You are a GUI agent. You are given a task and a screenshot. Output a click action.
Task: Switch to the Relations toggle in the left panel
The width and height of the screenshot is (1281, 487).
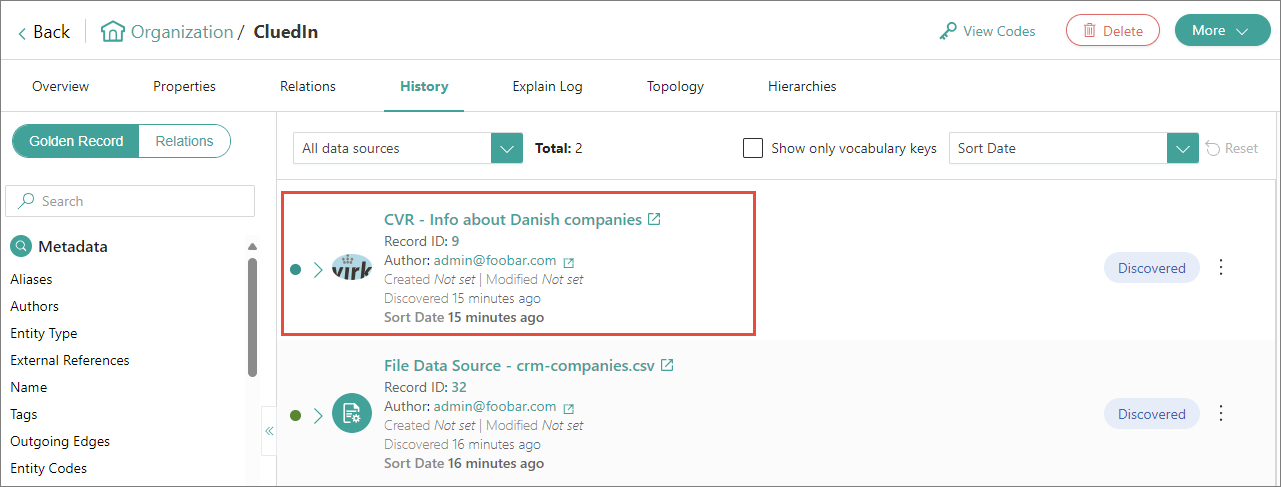click(185, 141)
